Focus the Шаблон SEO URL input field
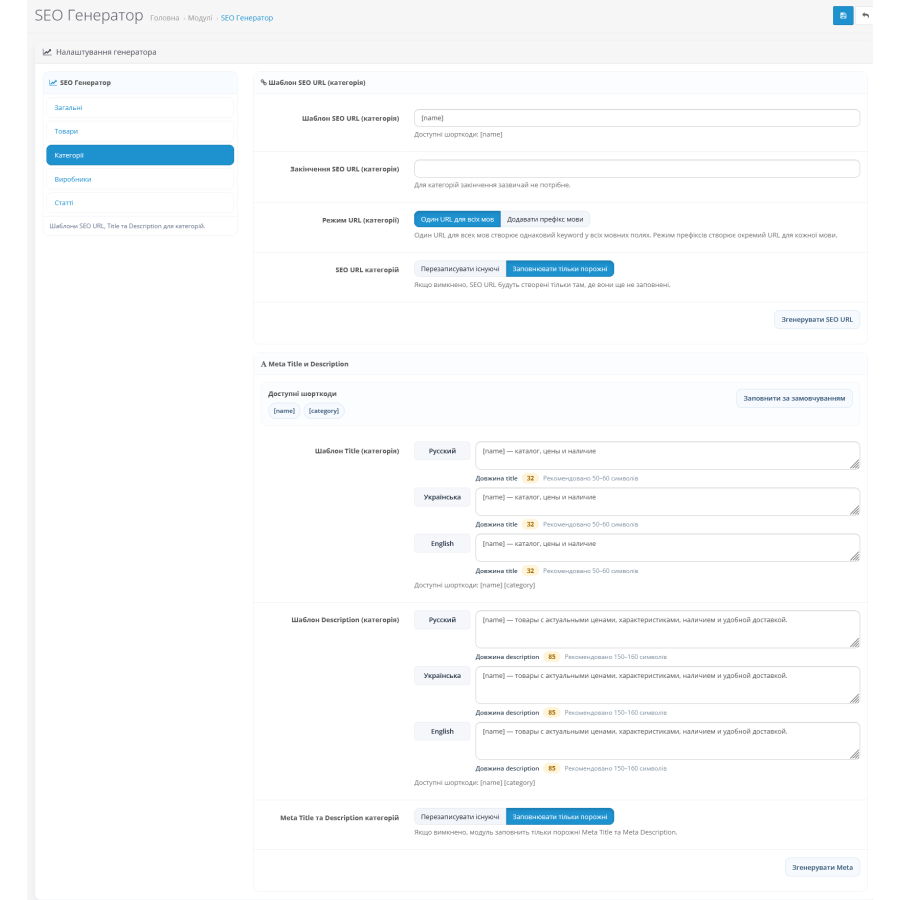The height and width of the screenshot is (900, 900). 637,118
